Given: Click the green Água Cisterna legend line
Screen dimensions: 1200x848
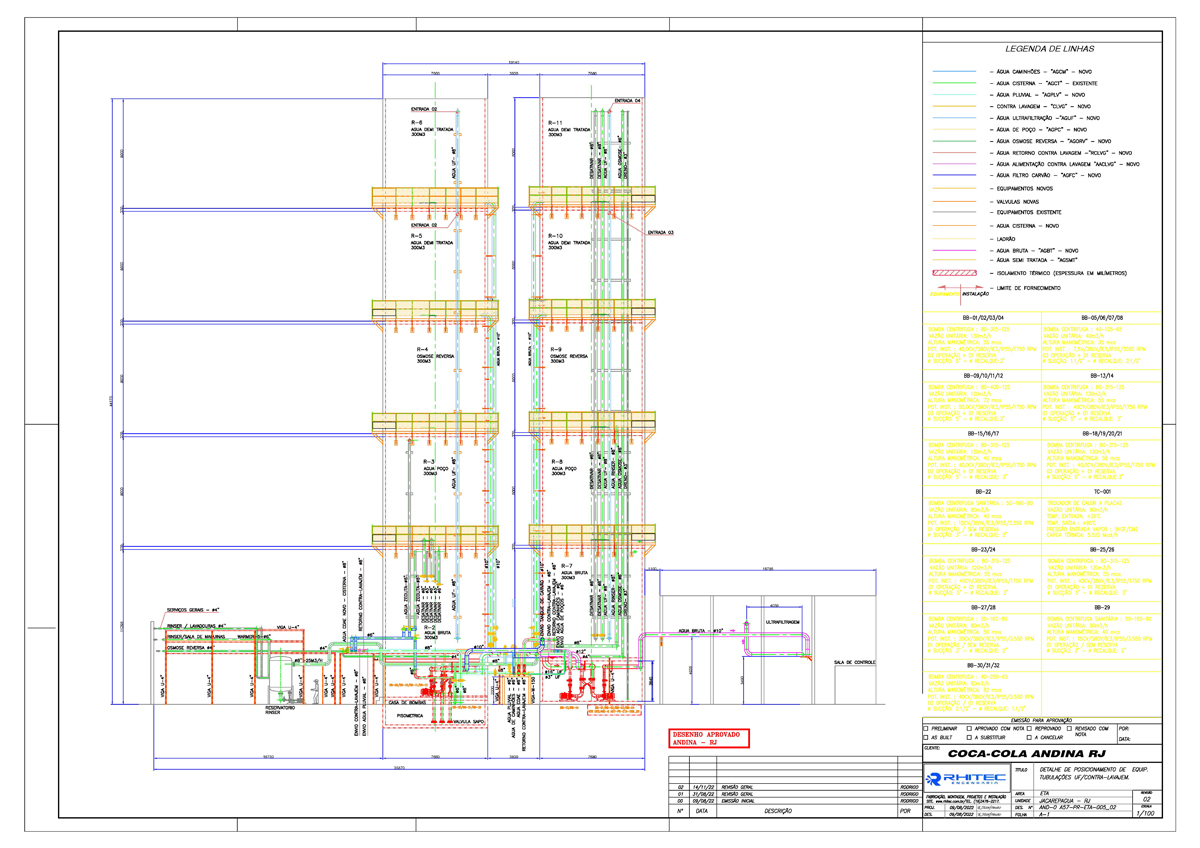Looking at the screenshot, I should 955,83.
